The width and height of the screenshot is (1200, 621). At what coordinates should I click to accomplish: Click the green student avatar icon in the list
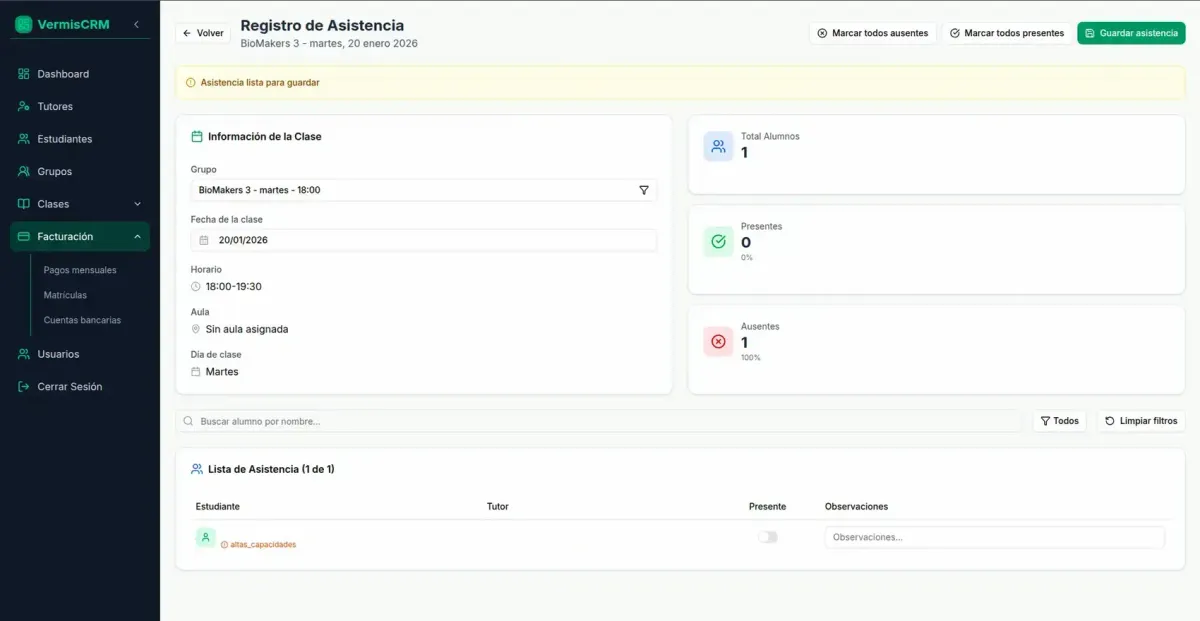click(x=205, y=537)
